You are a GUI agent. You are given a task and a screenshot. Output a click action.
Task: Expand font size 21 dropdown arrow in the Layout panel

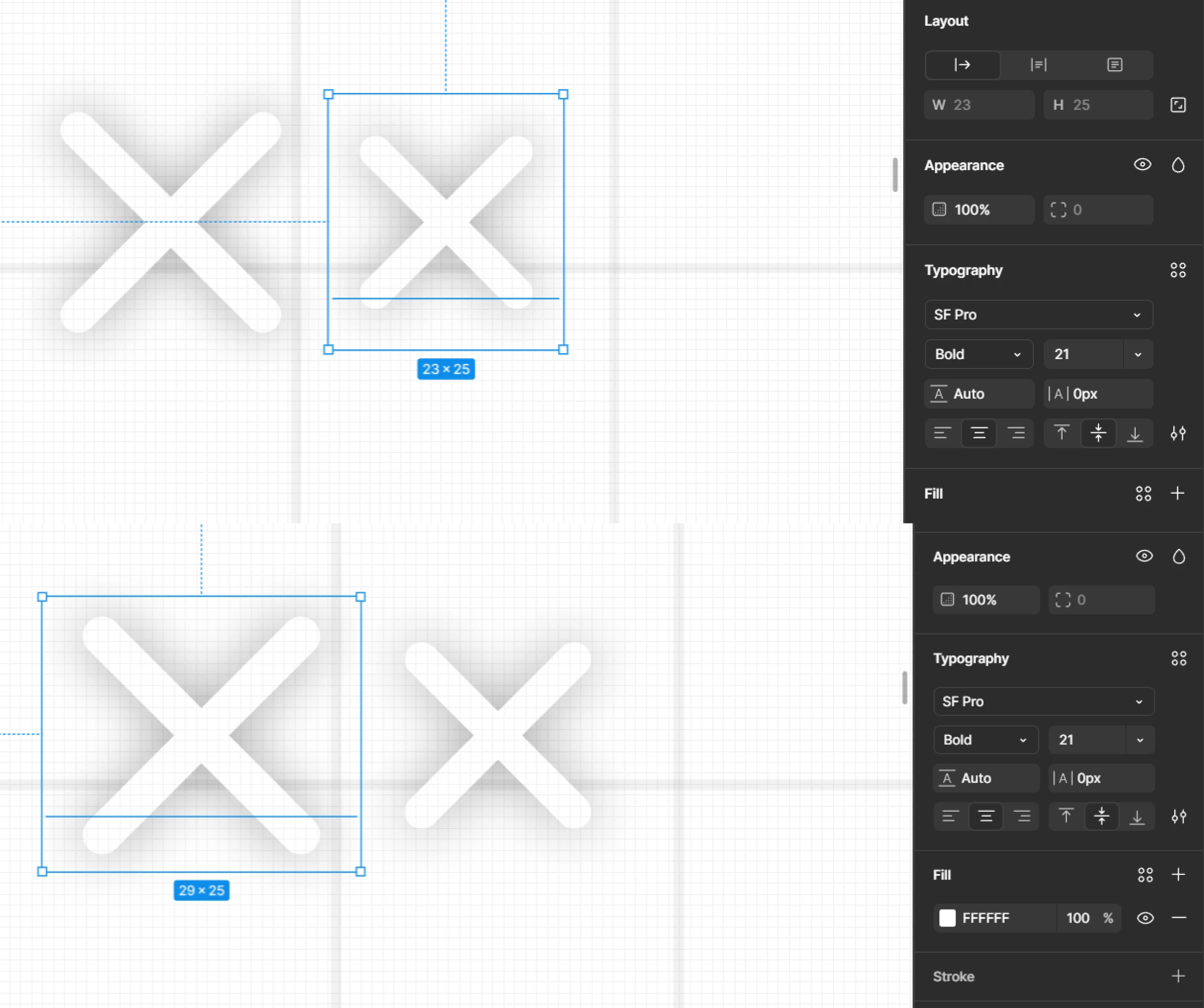(1138, 354)
